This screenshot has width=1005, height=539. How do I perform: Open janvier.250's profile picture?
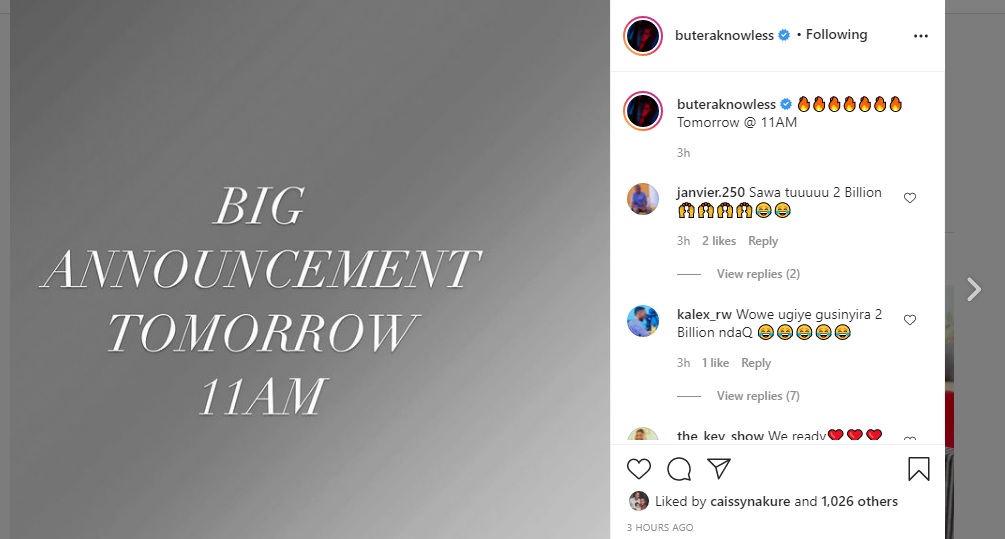pyautogui.click(x=643, y=199)
